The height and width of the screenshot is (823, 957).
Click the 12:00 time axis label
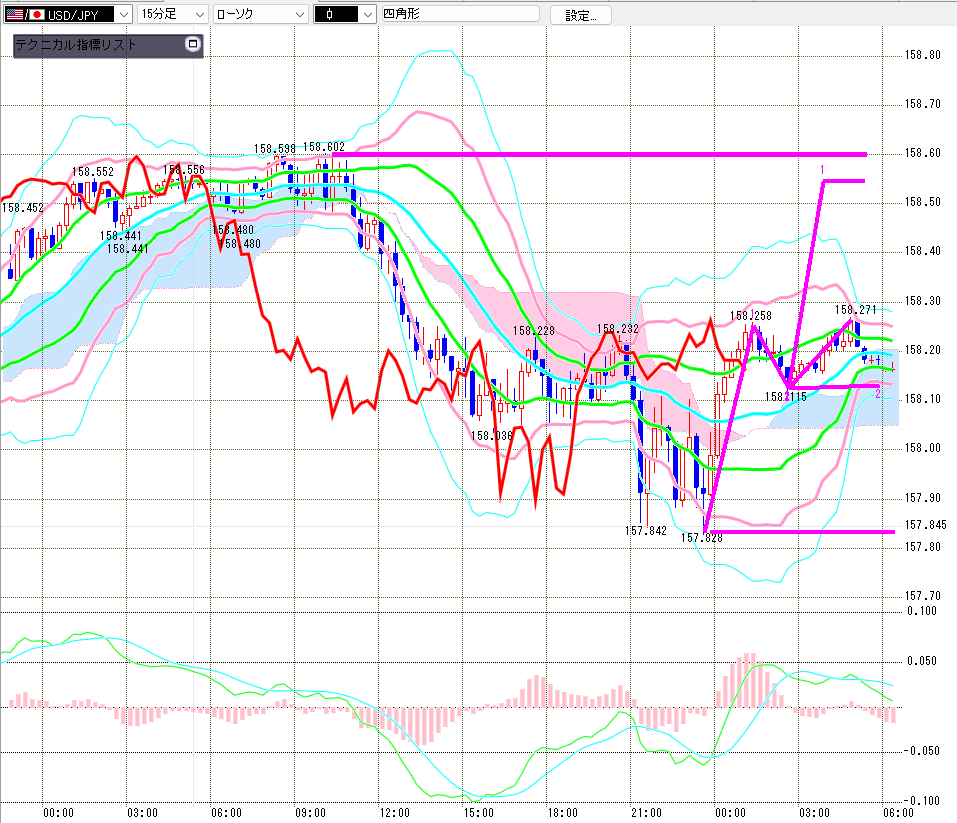395,813
